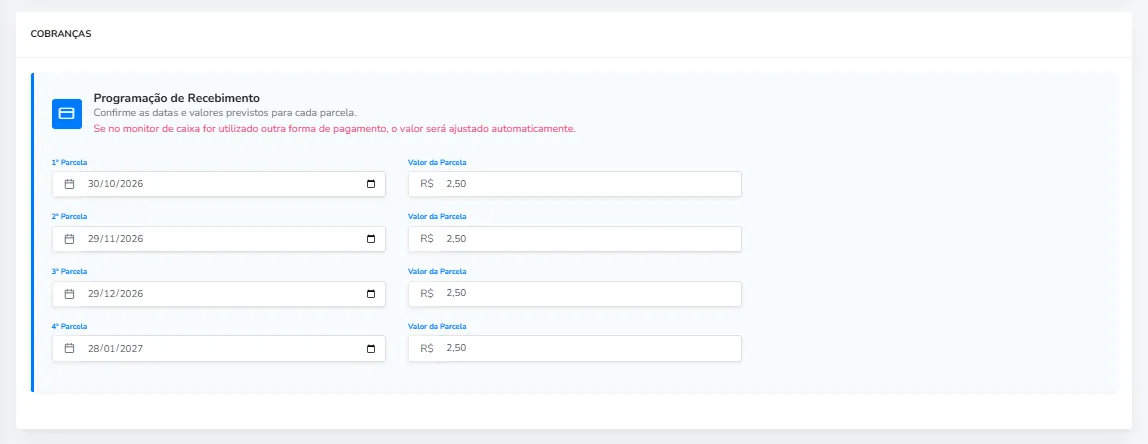Click the 3ª Parcela label
Screen dimensions: 1148x444
click(x=70, y=271)
